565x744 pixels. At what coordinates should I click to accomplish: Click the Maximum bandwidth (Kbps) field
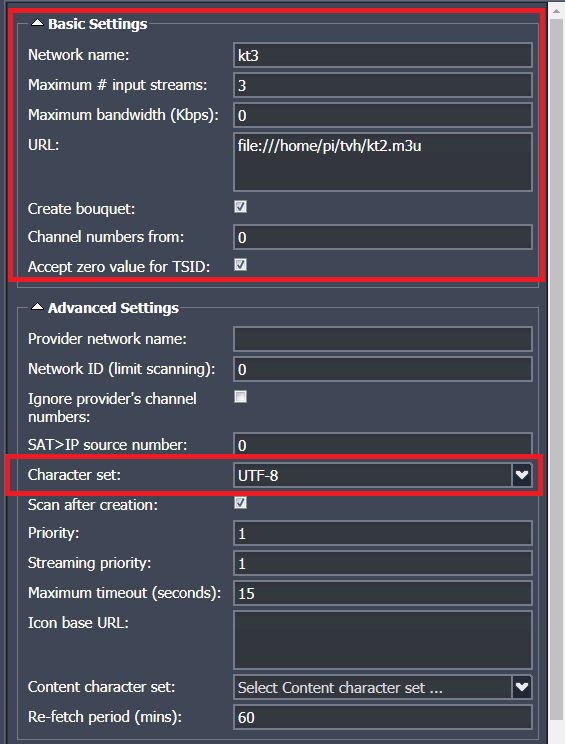(x=382, y=115)
